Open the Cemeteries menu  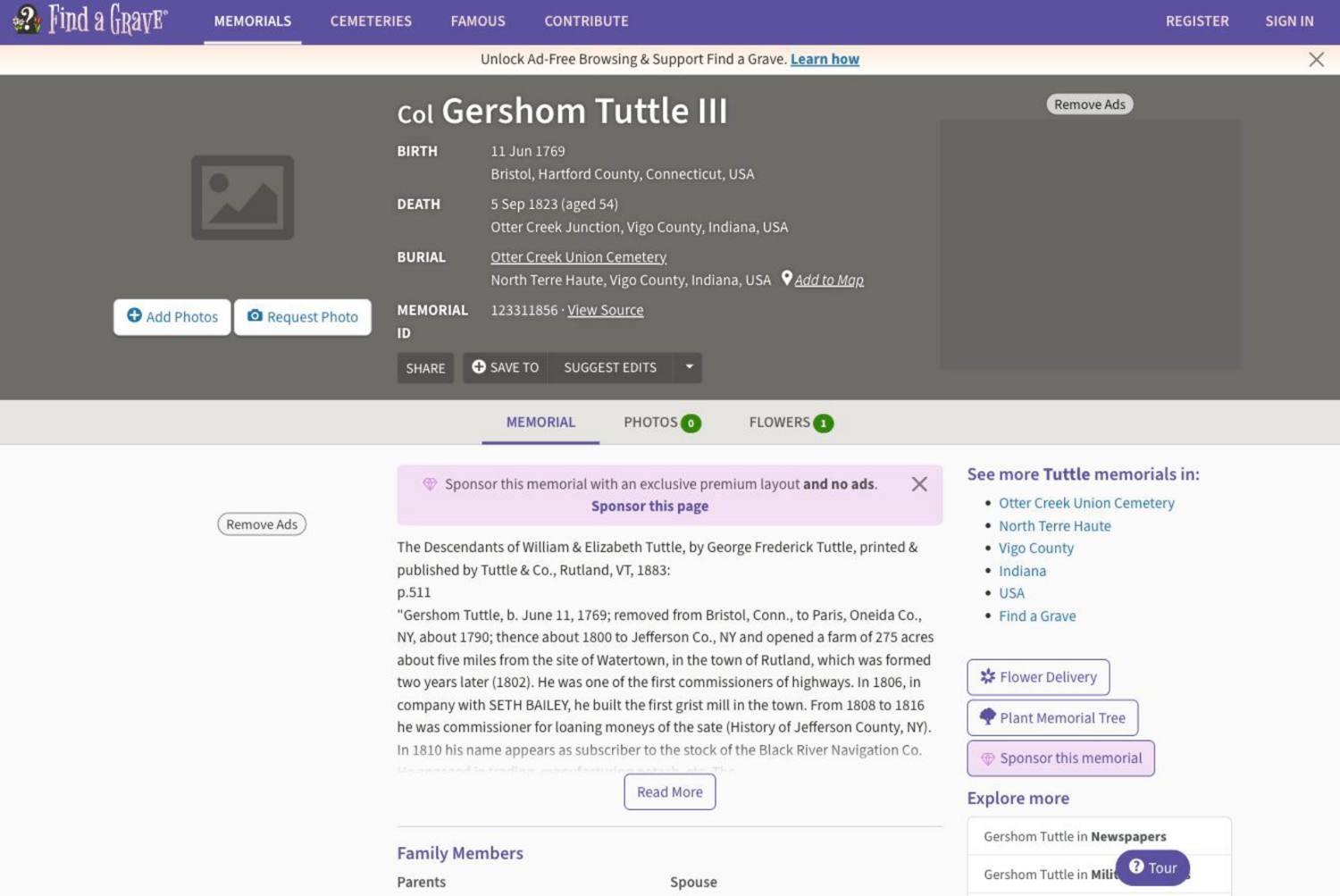[x=371, y=21]
